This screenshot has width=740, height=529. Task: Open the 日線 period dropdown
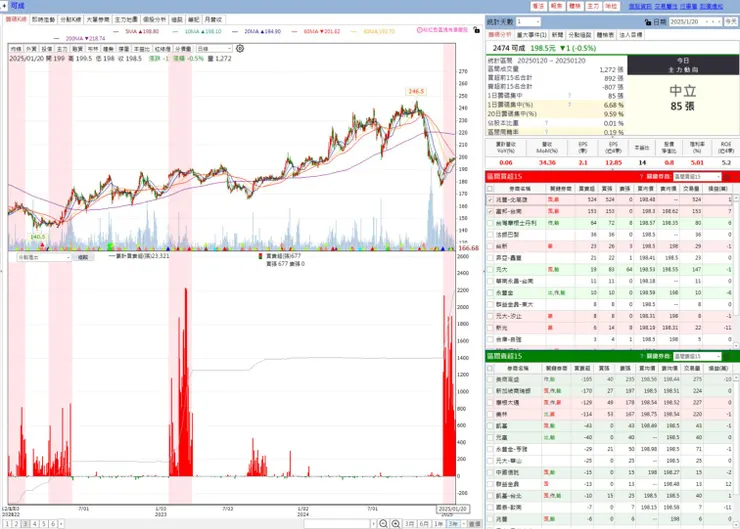point(214,49)
